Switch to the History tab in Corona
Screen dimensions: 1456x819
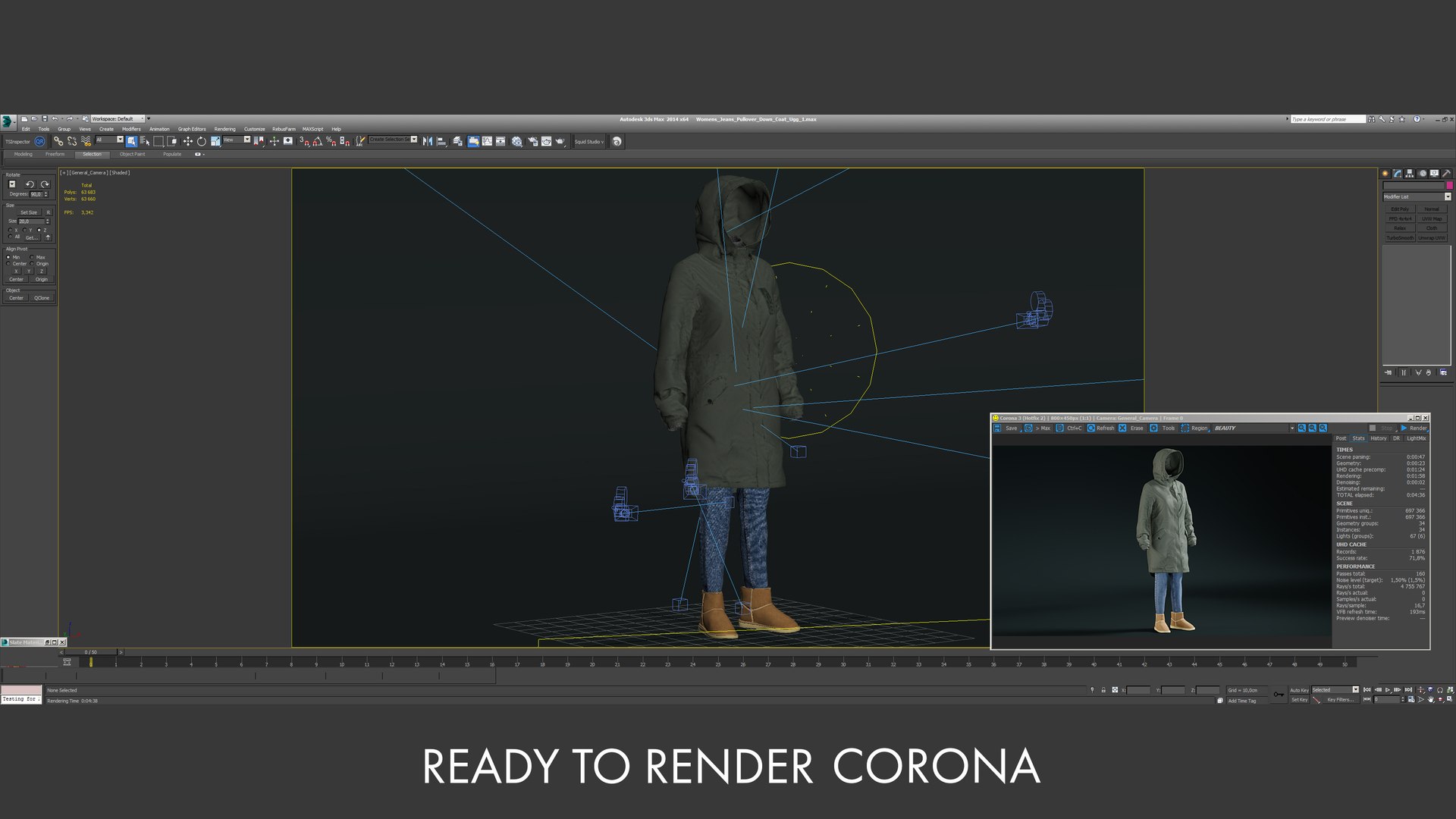tap(1378, 438)
